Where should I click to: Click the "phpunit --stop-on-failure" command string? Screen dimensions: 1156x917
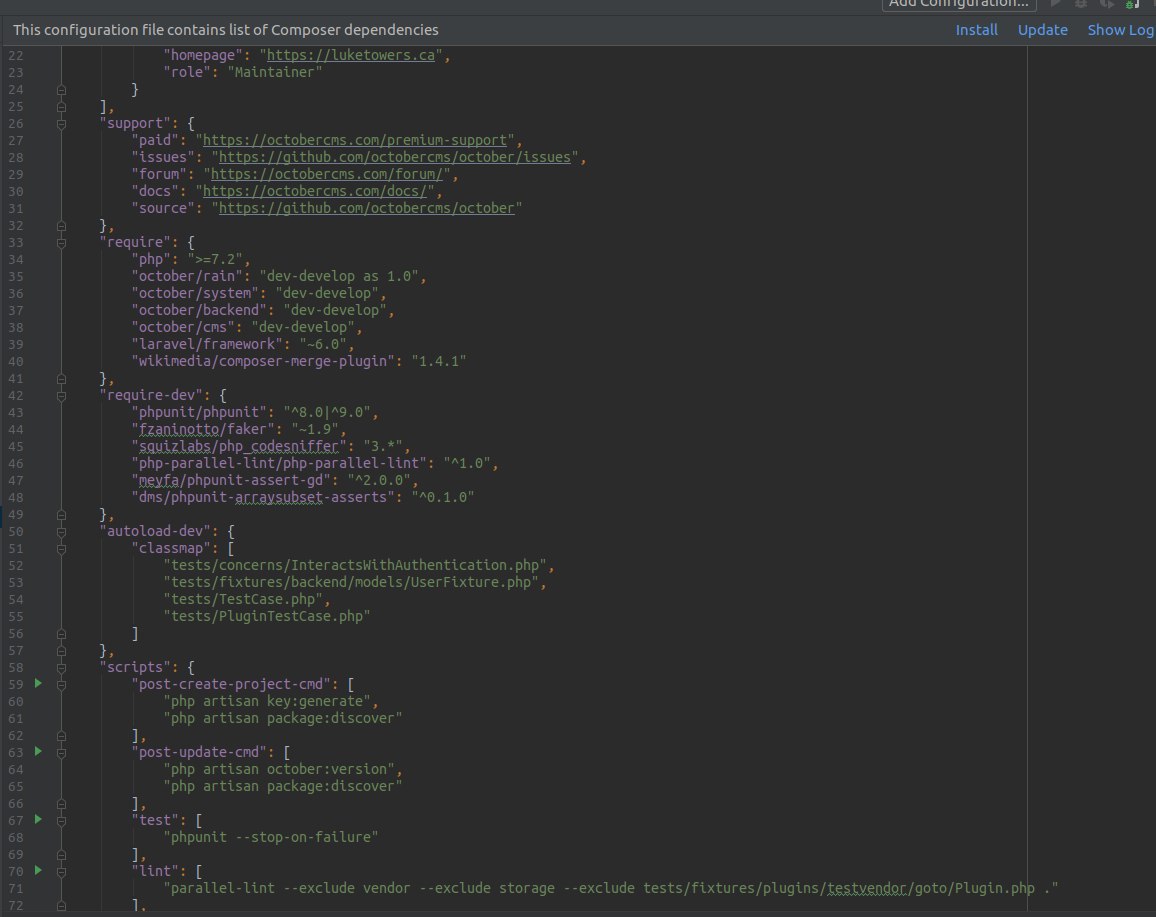(x=271, y=837)
